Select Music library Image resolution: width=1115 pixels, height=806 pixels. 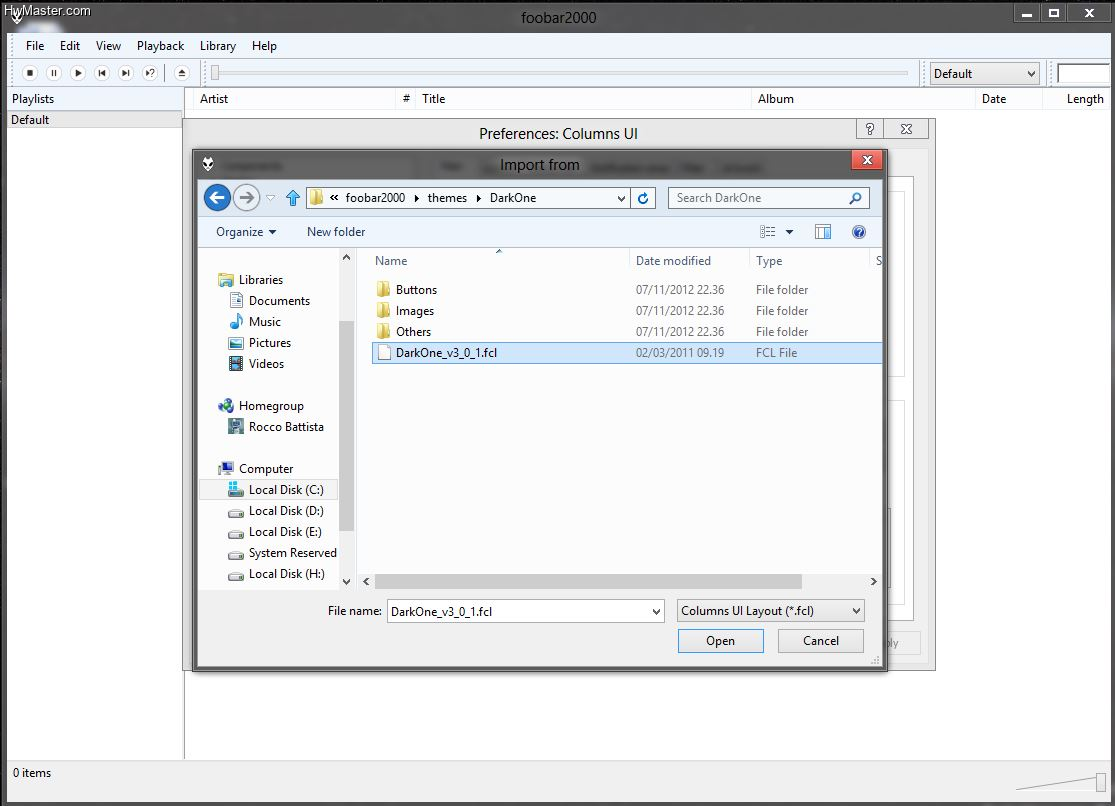[265, 322]
